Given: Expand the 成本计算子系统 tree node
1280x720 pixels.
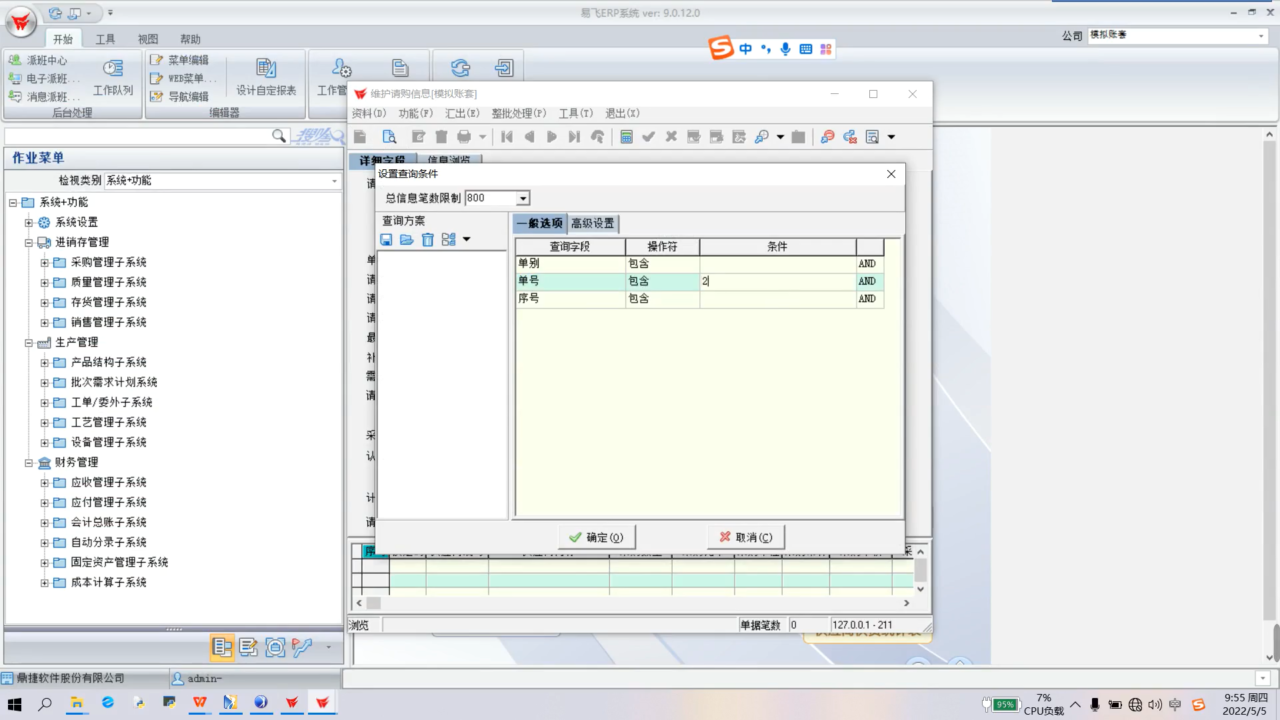Looking at the screenshot, I should (45, 582).
